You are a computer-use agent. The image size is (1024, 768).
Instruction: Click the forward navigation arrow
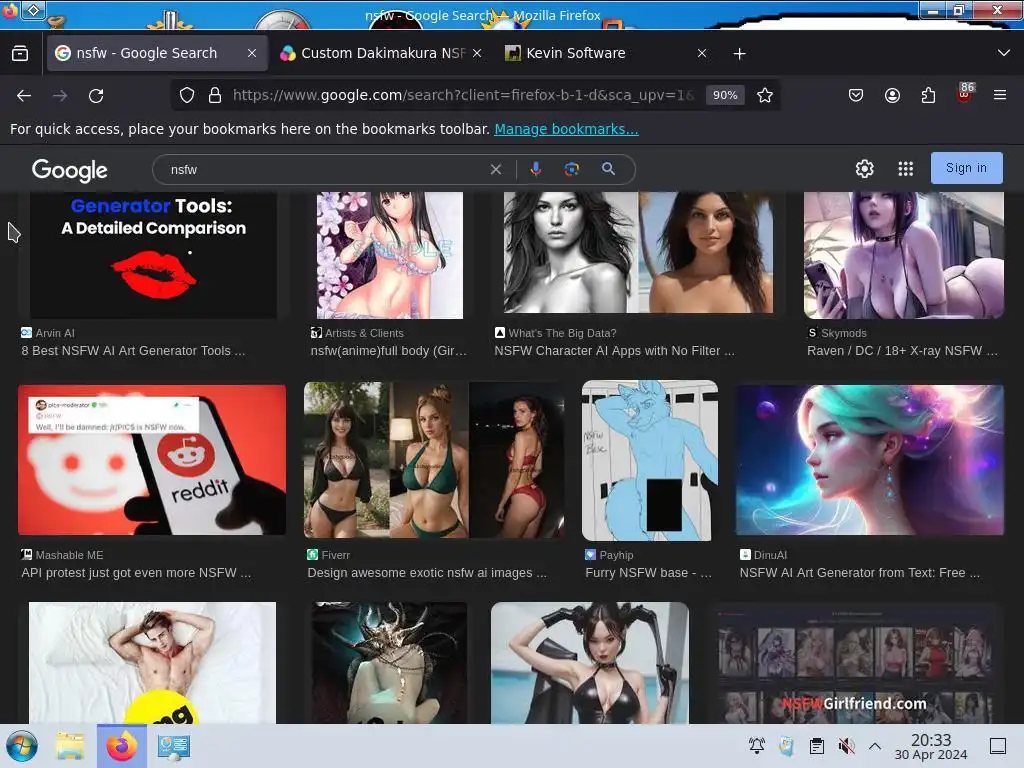pos(60,96)
